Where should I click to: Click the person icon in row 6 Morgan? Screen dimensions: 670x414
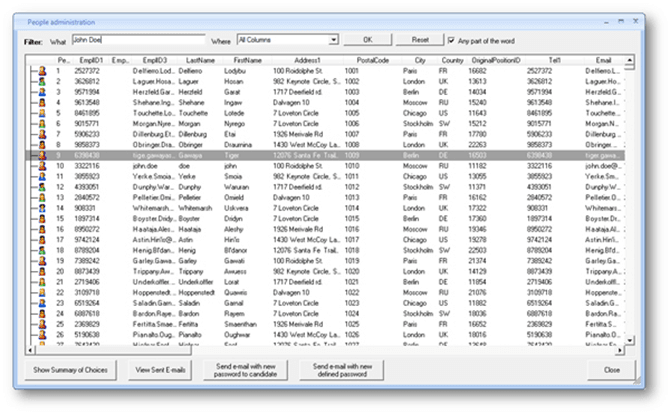click(42, 123)
